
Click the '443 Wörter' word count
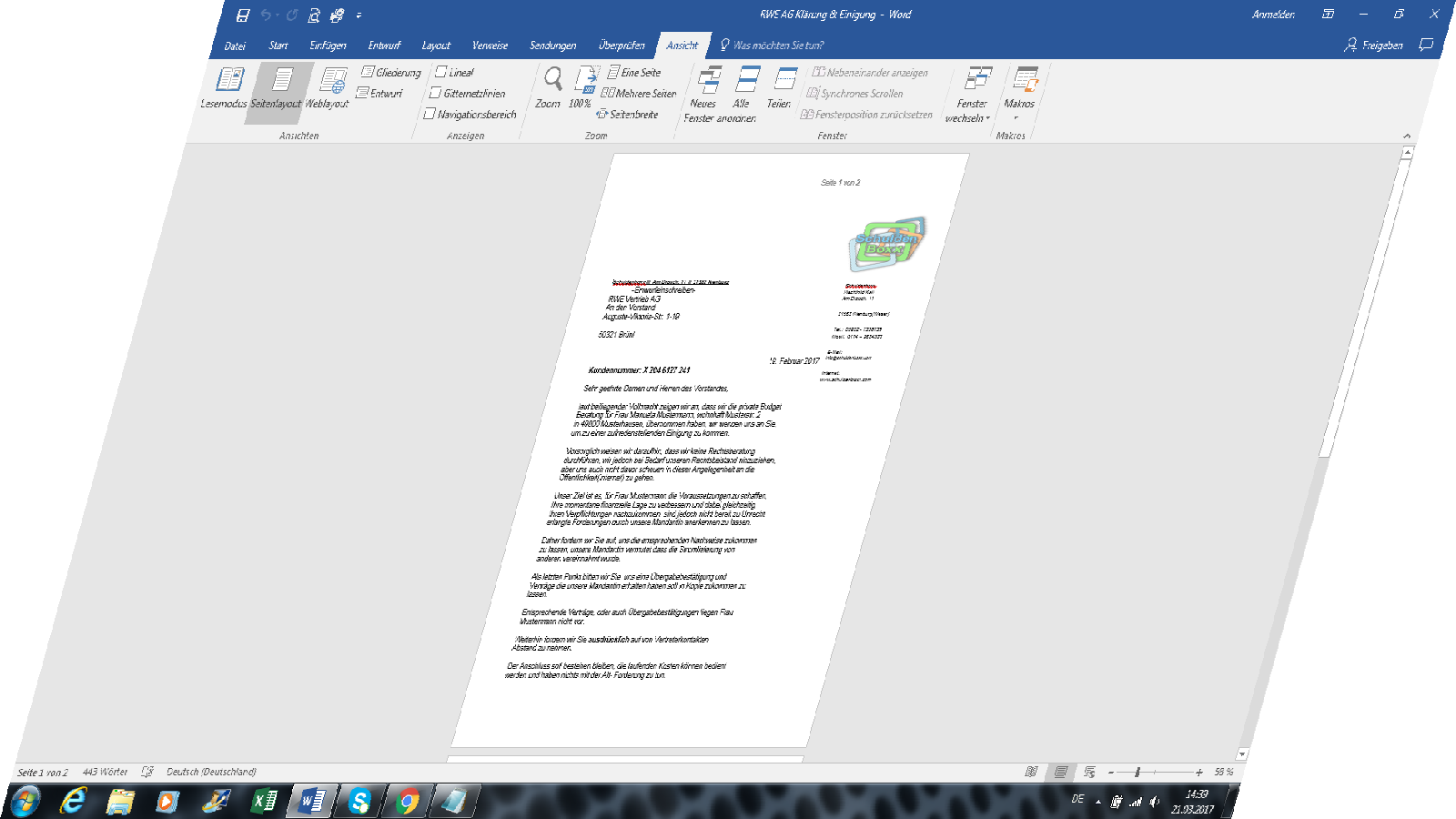pyautogui.click(x=105, y=772)
